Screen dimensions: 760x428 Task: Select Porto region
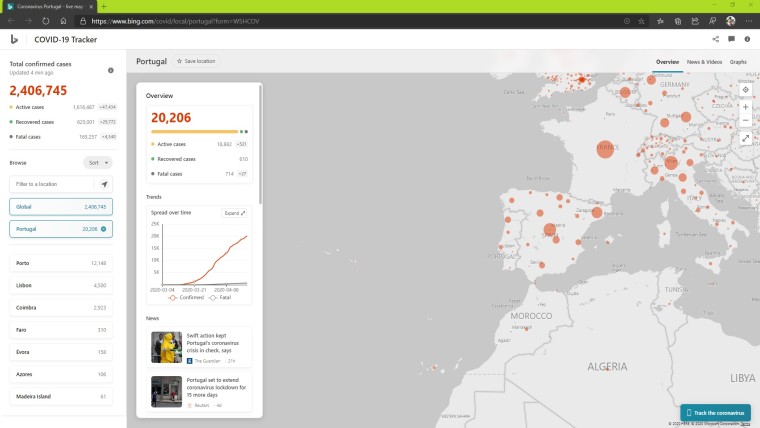61,263
